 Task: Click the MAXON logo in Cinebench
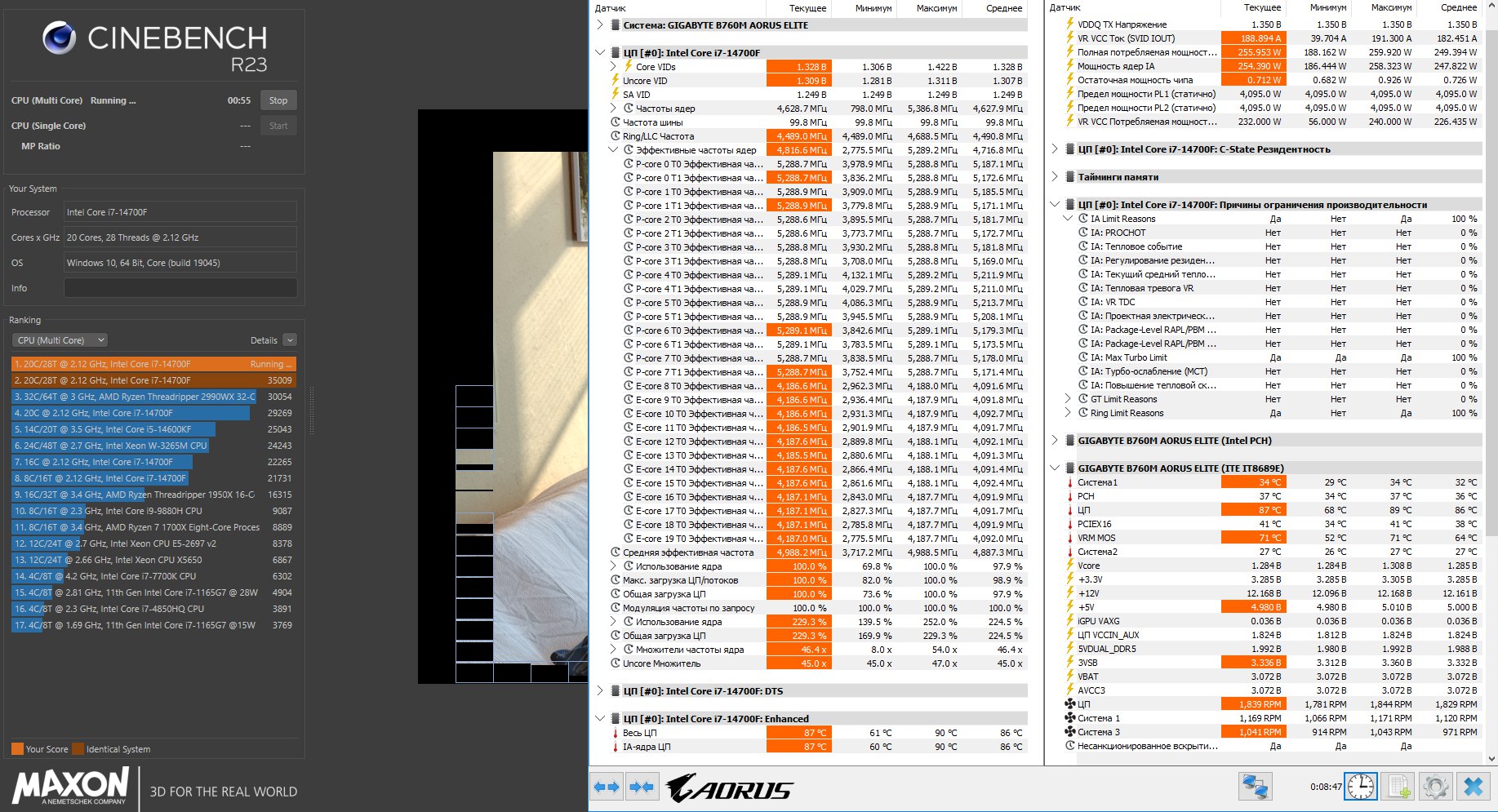(70, 787)
